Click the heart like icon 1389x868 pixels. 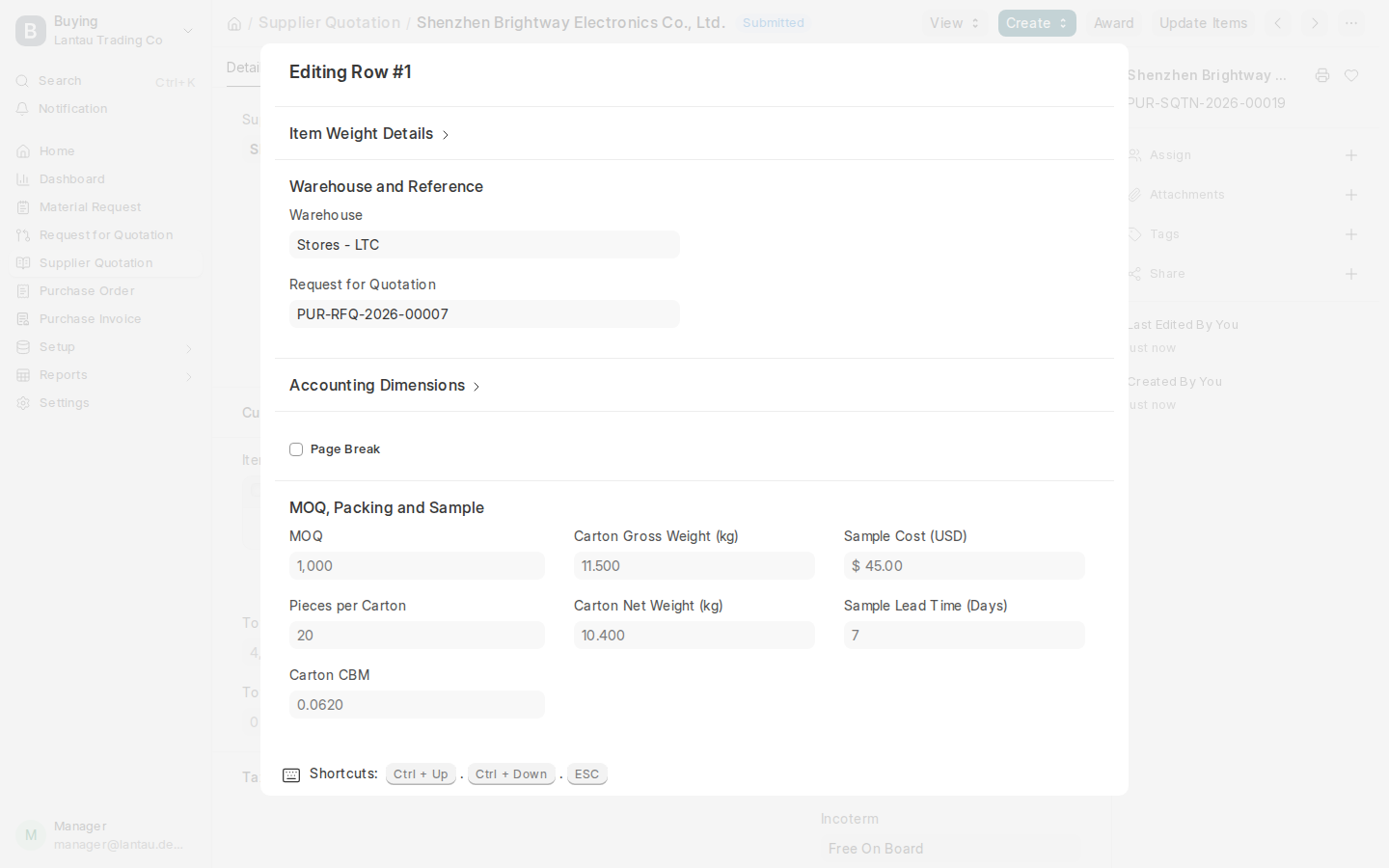click(x=1351, y=75)
